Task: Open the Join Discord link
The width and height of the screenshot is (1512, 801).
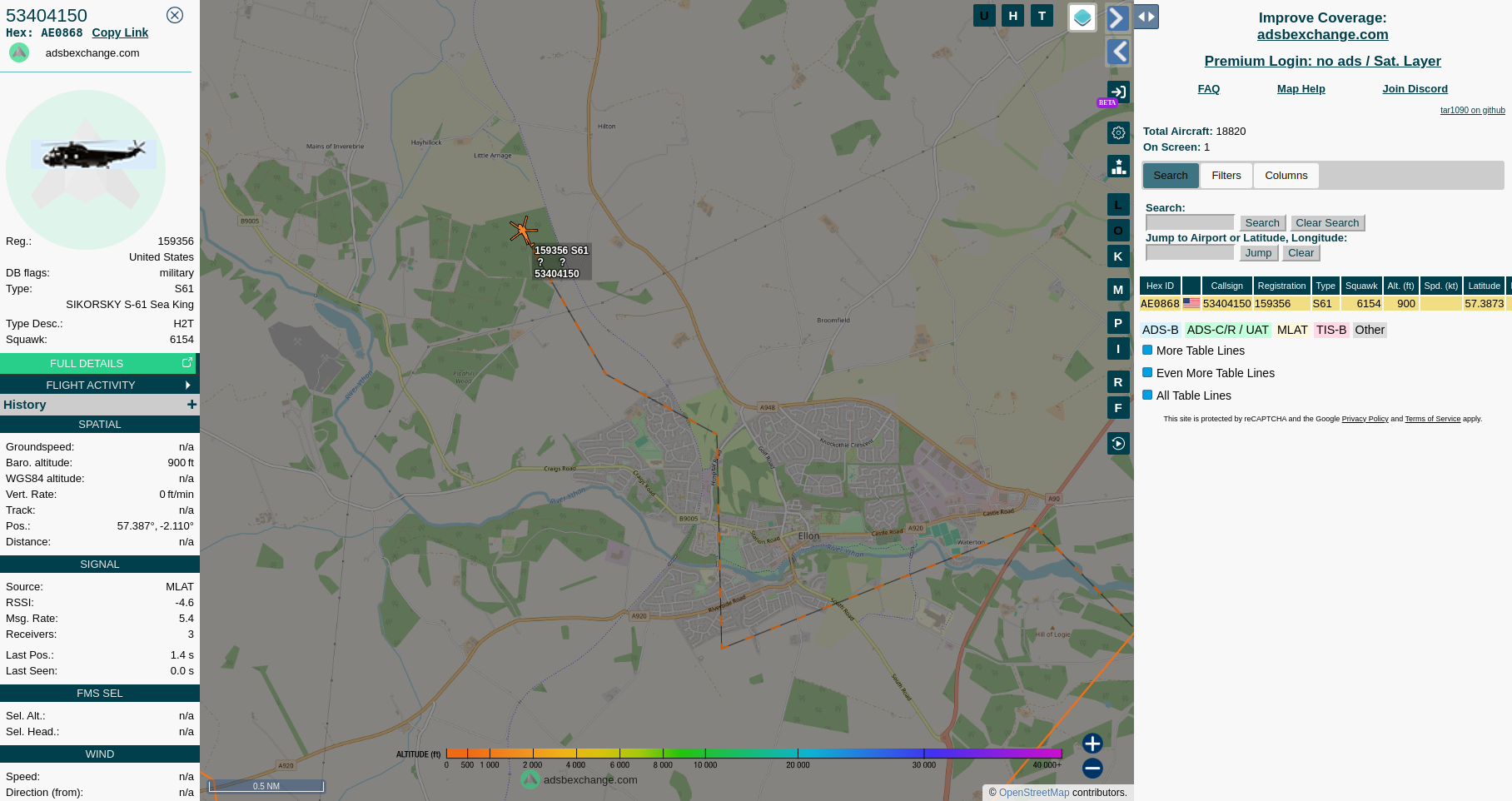Action: [x=1415, y=89]
